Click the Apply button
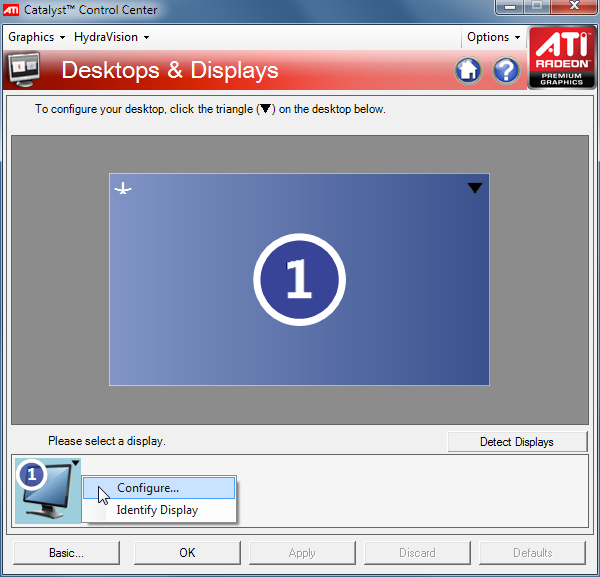600x577 pixels. tap(302, 553)
